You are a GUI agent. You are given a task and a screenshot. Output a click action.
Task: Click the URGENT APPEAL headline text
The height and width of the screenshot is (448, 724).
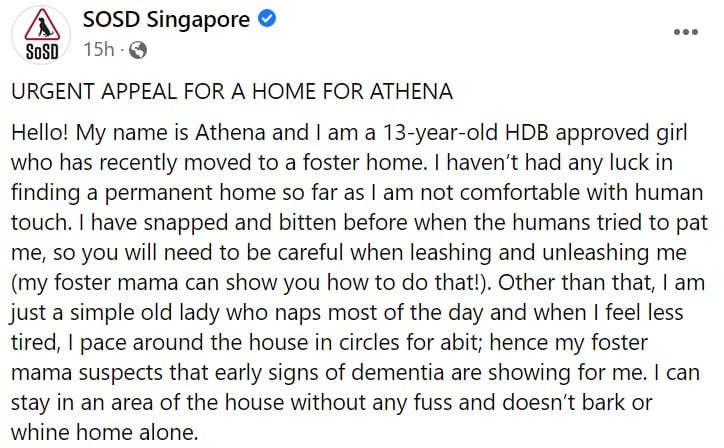point(232,91)
